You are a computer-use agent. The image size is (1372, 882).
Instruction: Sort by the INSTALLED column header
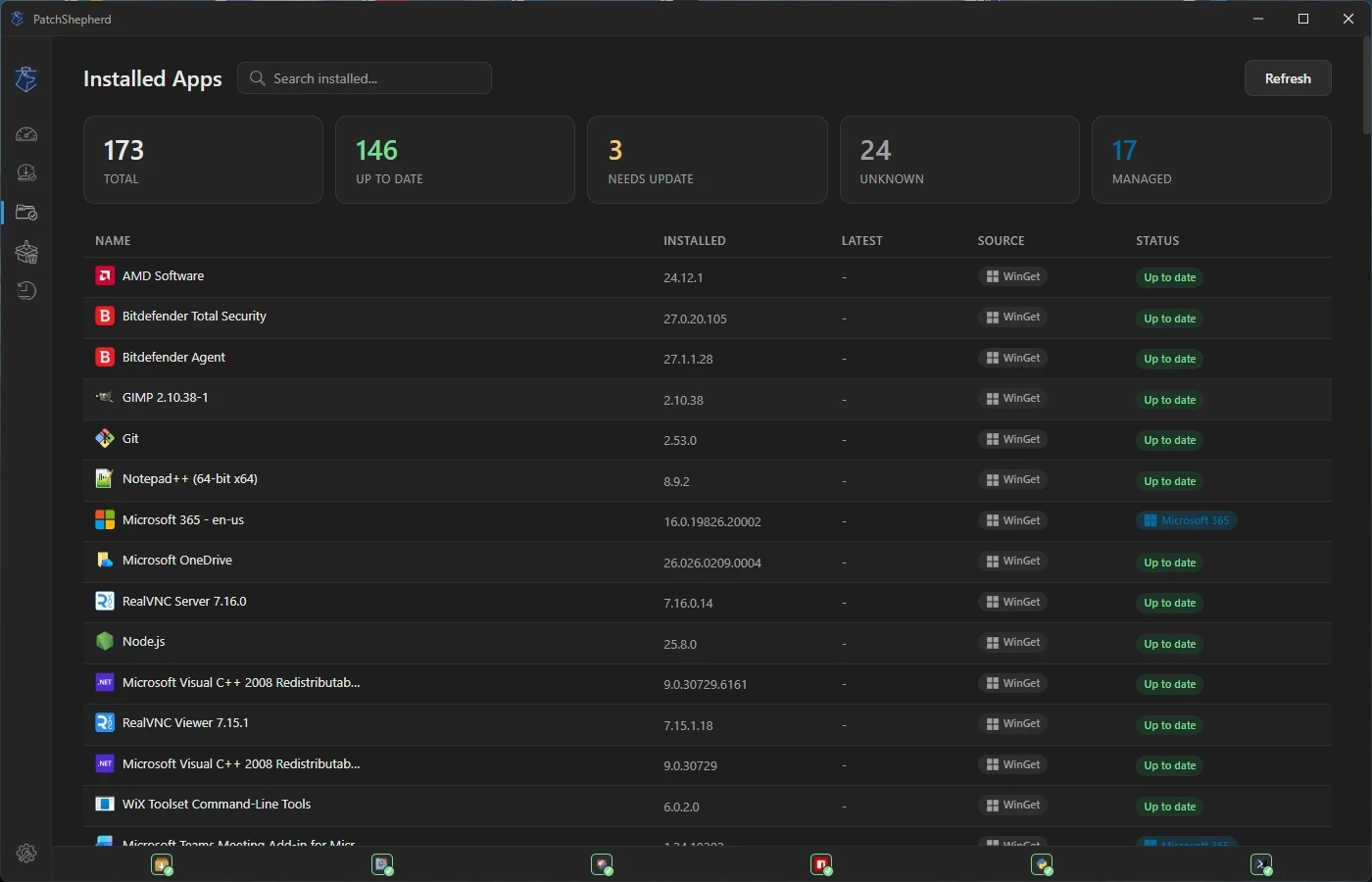[x=695, y=241]
